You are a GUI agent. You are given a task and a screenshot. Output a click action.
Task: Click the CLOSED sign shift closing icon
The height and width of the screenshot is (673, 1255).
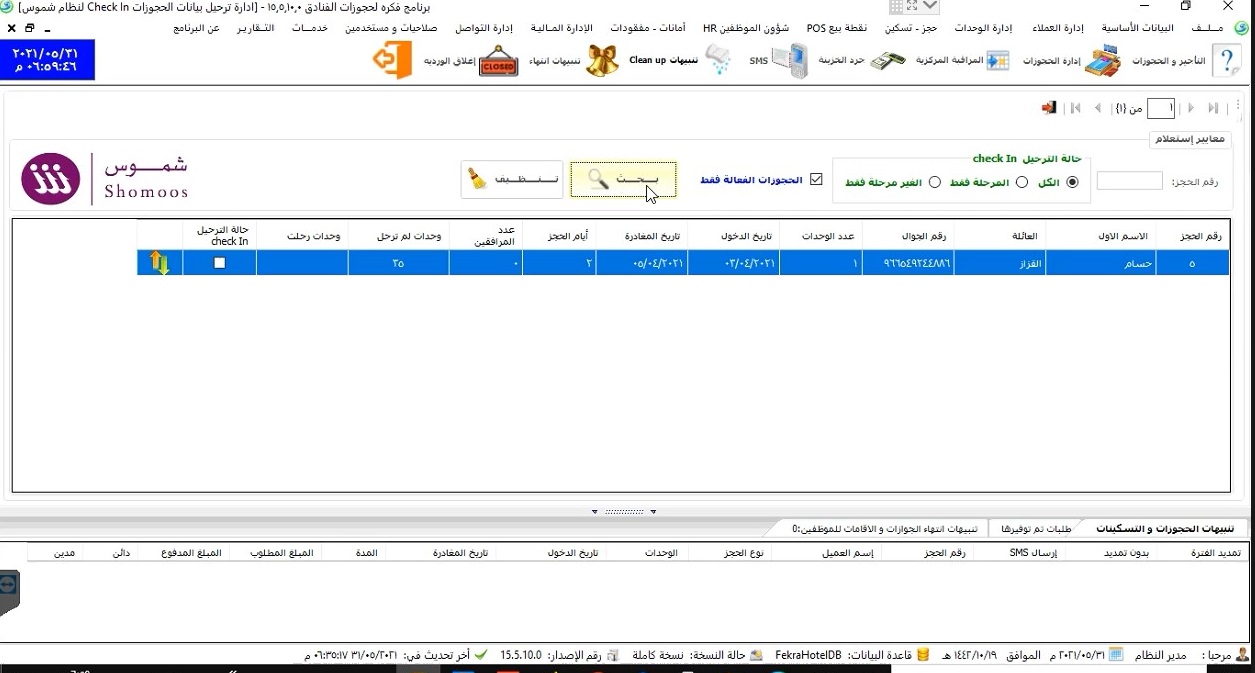[498, 61]
